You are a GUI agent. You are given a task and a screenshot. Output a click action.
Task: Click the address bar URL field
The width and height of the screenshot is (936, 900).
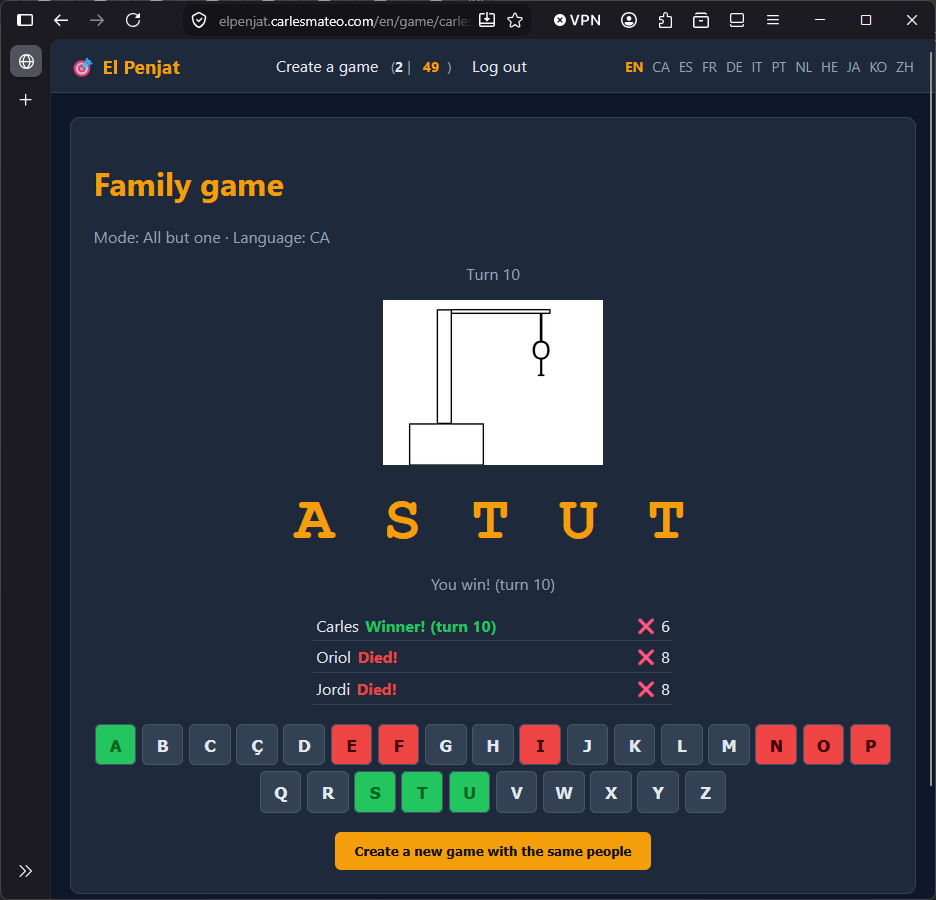pyautogui.click(x=344, y=21)
